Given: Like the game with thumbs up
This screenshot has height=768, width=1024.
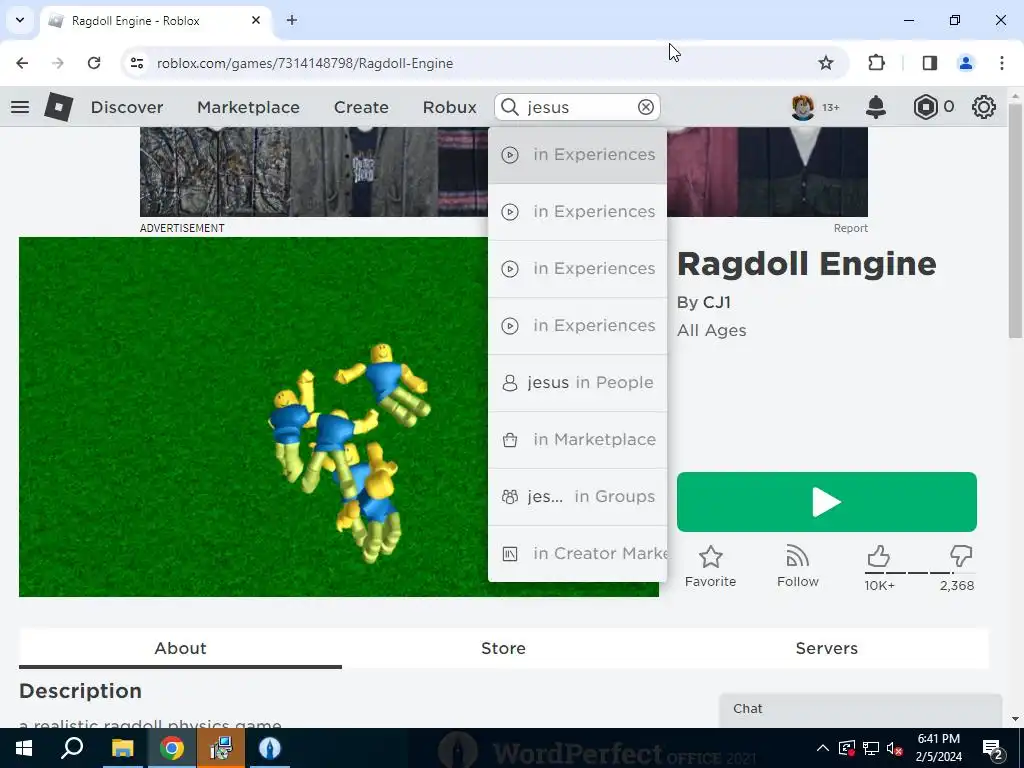Looking at the screenshot, I should [x=879, y=556].
